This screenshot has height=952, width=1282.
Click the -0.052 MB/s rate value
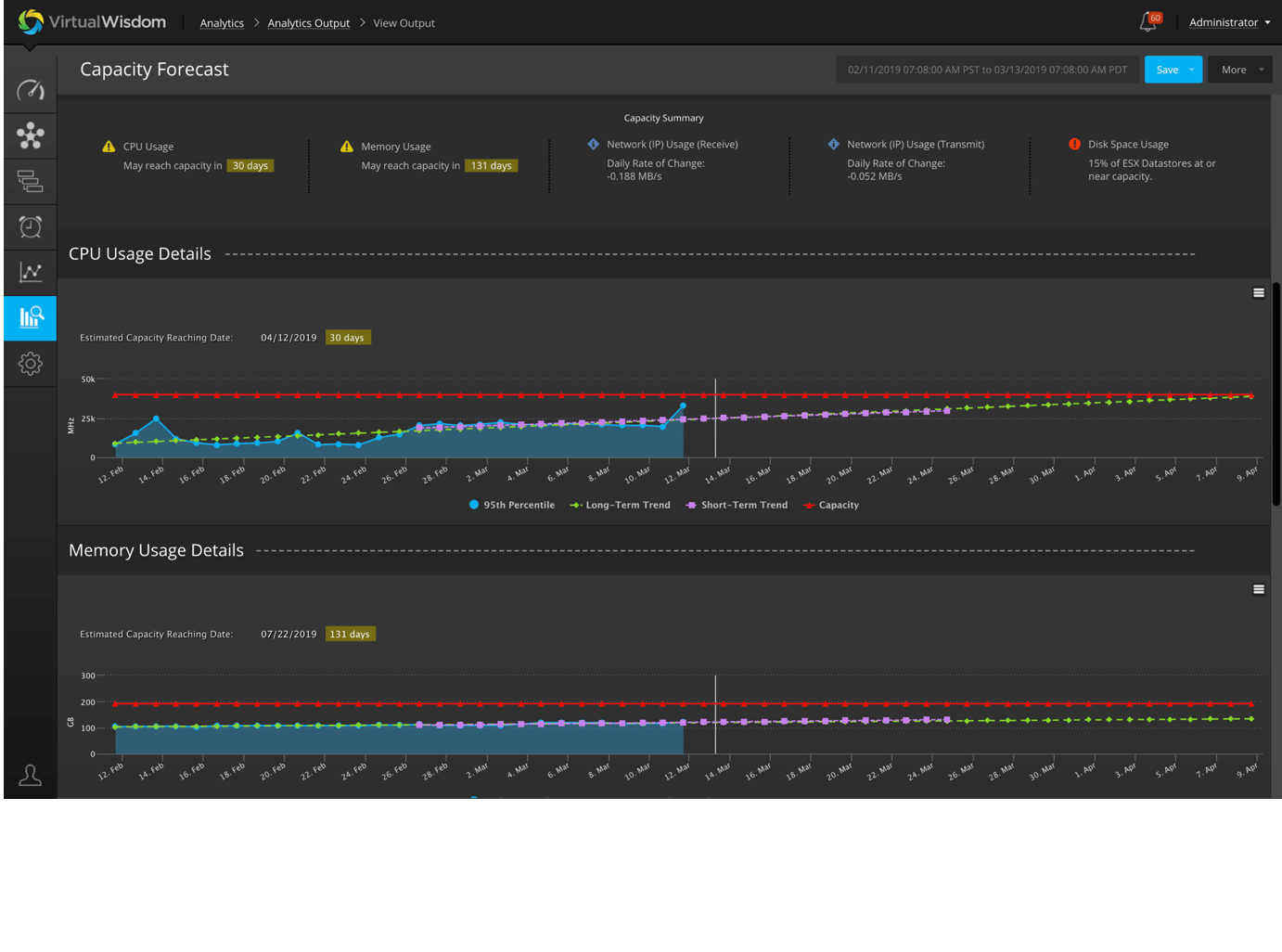[874, 176]
